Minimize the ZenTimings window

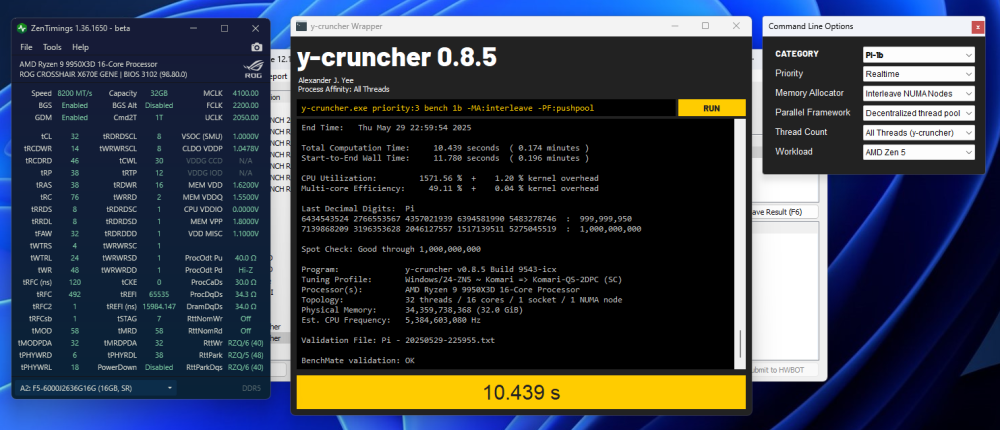click(195, 28)
